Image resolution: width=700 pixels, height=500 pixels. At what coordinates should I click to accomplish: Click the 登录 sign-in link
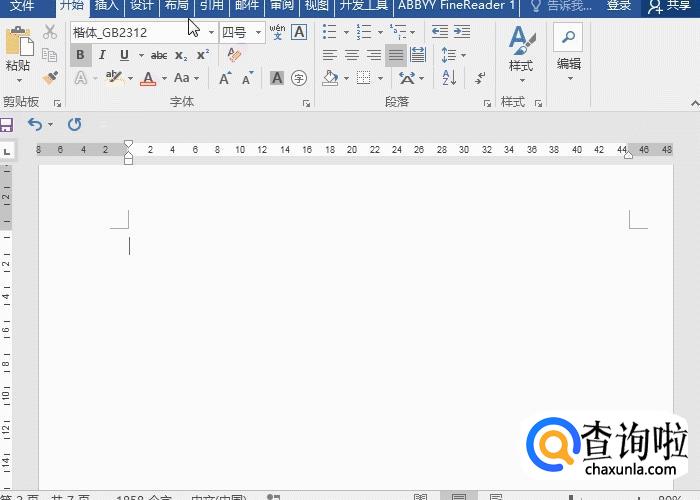(619, 6)
